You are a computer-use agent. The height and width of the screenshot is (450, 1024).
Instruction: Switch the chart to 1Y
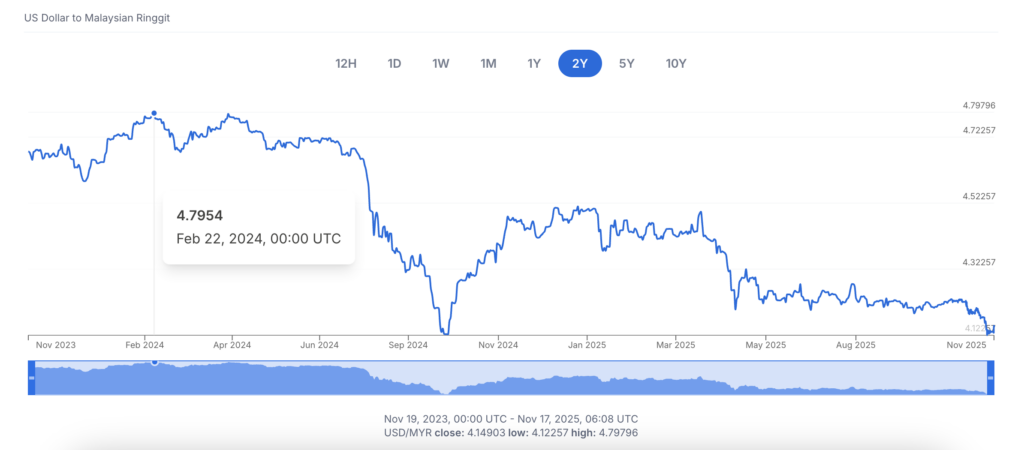point(534,64)
